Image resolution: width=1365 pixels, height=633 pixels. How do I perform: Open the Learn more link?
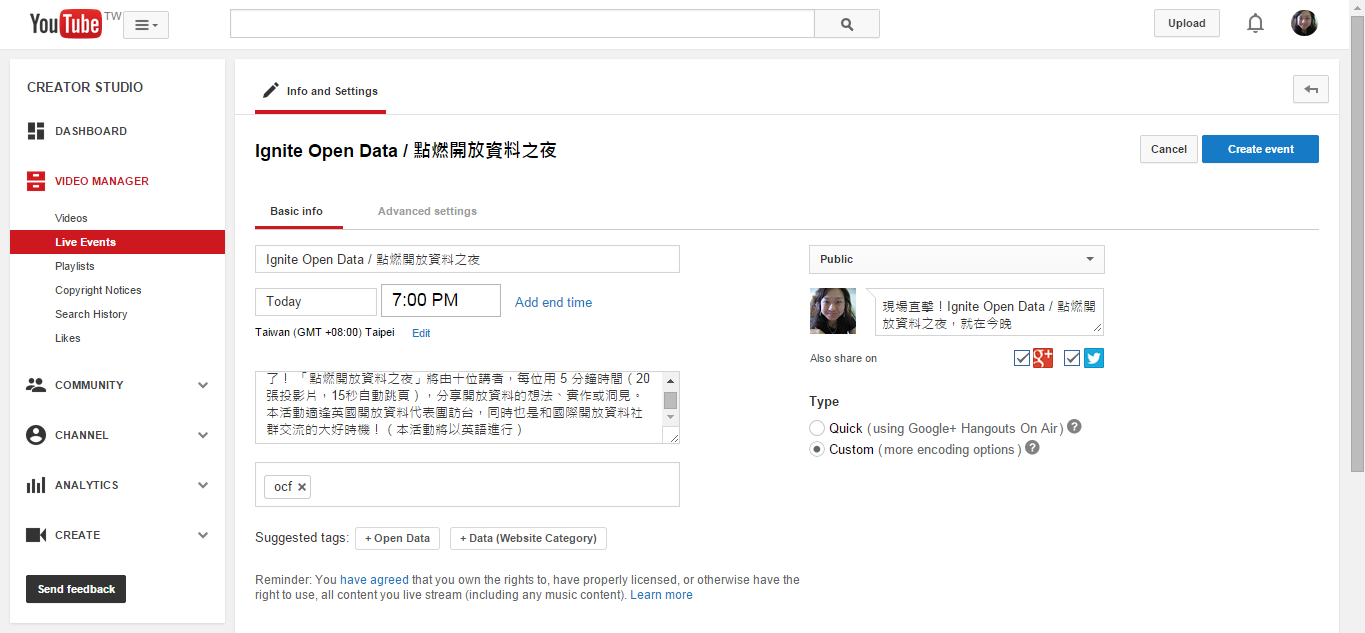tap(661, 595)
